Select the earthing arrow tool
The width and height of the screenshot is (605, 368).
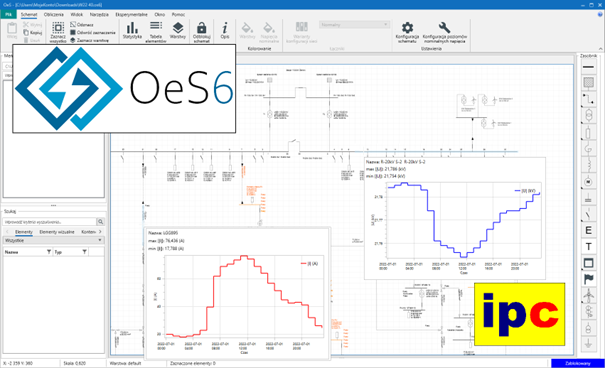(588, 343)
